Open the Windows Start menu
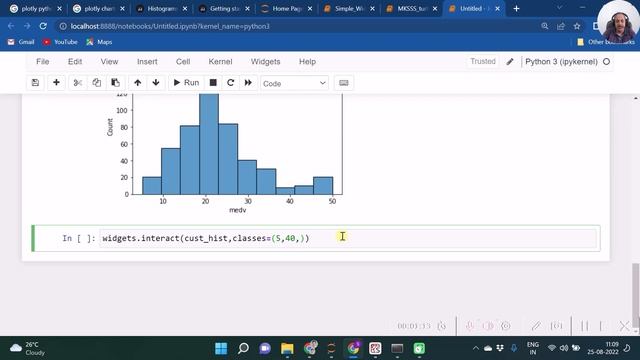This screenshot has width=640, height=360. tap(221, 348)
